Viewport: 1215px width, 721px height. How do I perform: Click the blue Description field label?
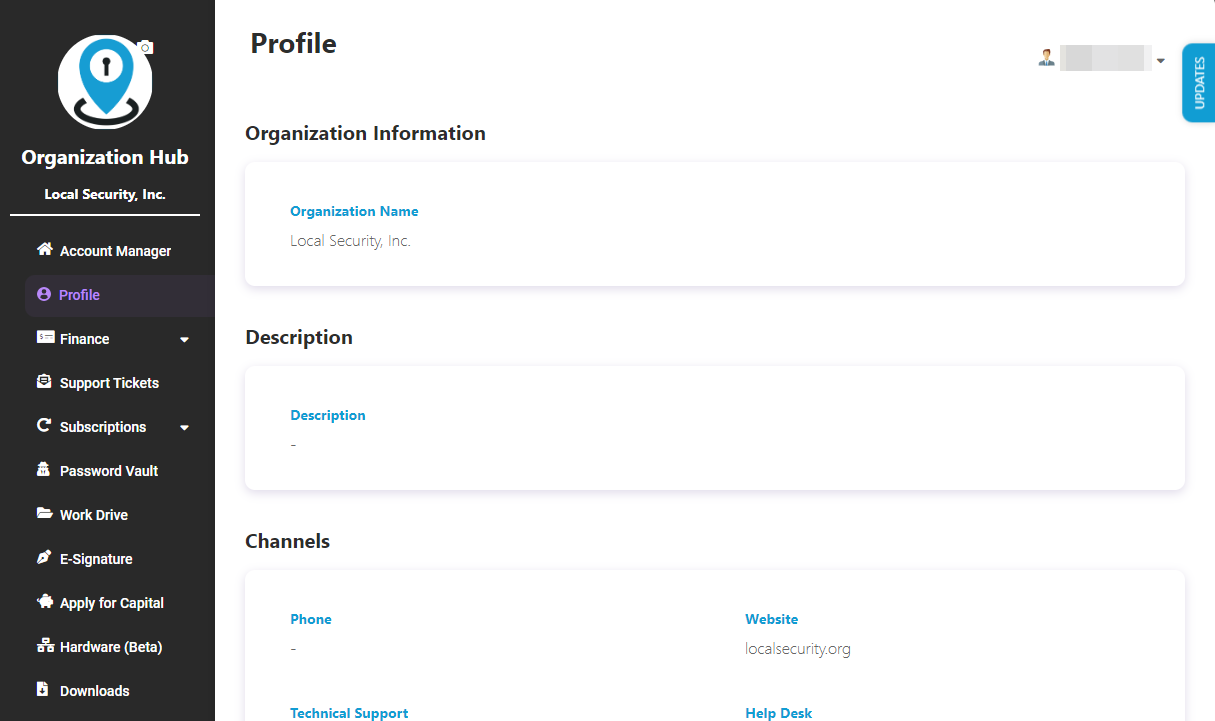328,416
